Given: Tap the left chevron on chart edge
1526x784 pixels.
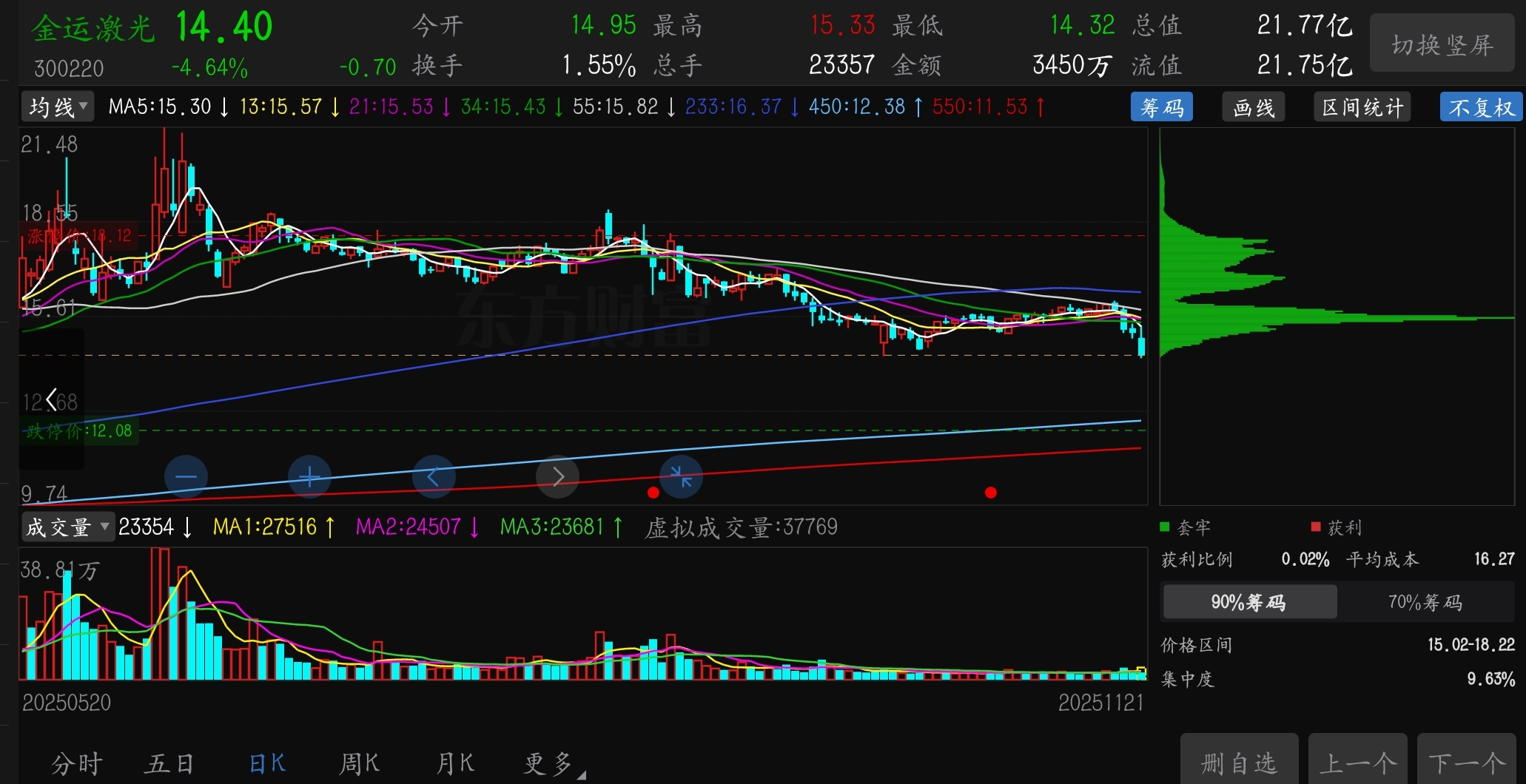Looking at the screenshot, I should [51, 399].
